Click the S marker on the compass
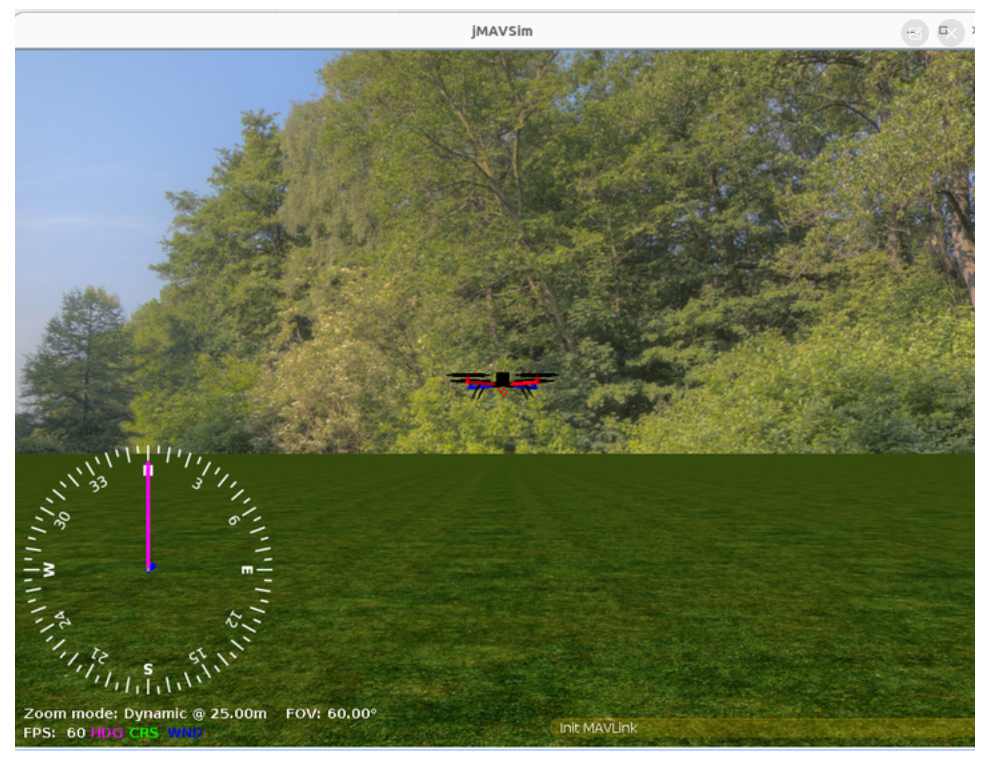The height and width of the screenshot is (758, 994). point(148,669)
